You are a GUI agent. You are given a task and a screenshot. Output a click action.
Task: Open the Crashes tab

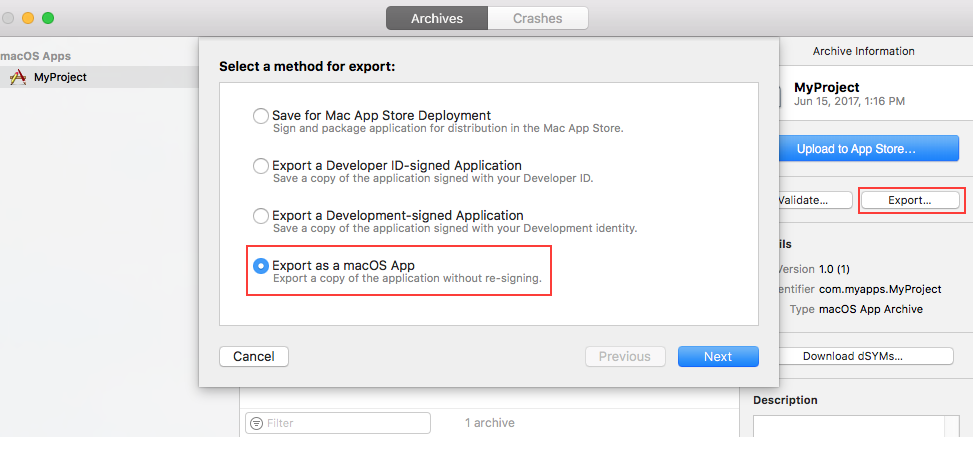coord(538,18)
